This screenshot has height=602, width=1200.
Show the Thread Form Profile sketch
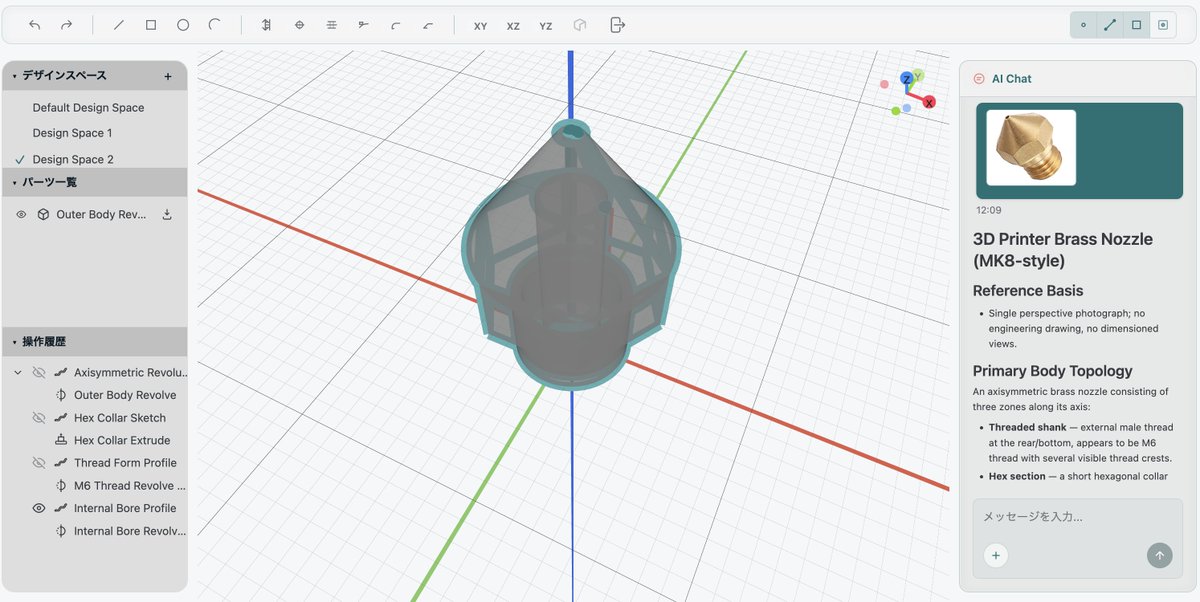click(39, 463)
